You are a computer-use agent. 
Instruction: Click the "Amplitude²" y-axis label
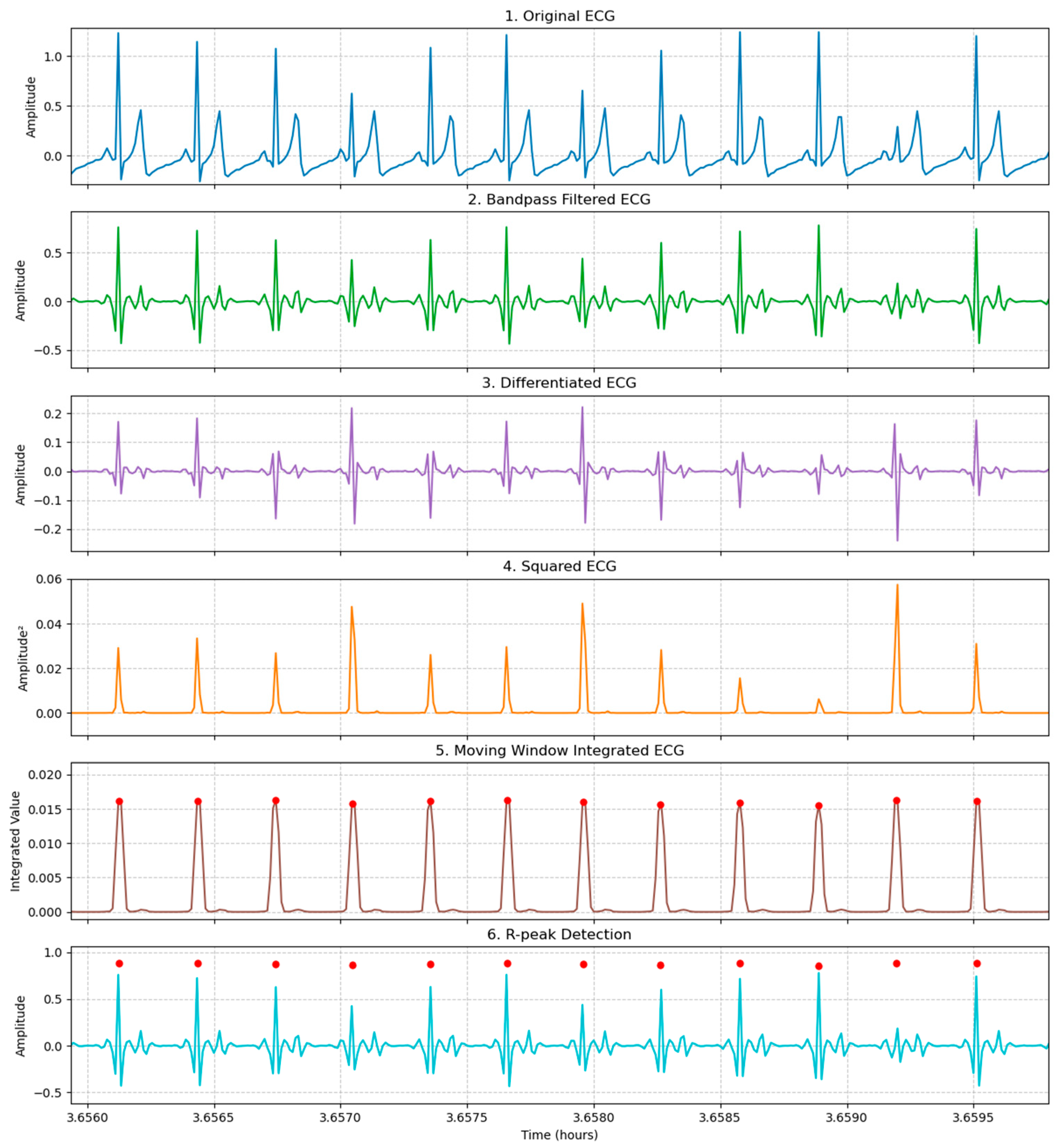23,657
